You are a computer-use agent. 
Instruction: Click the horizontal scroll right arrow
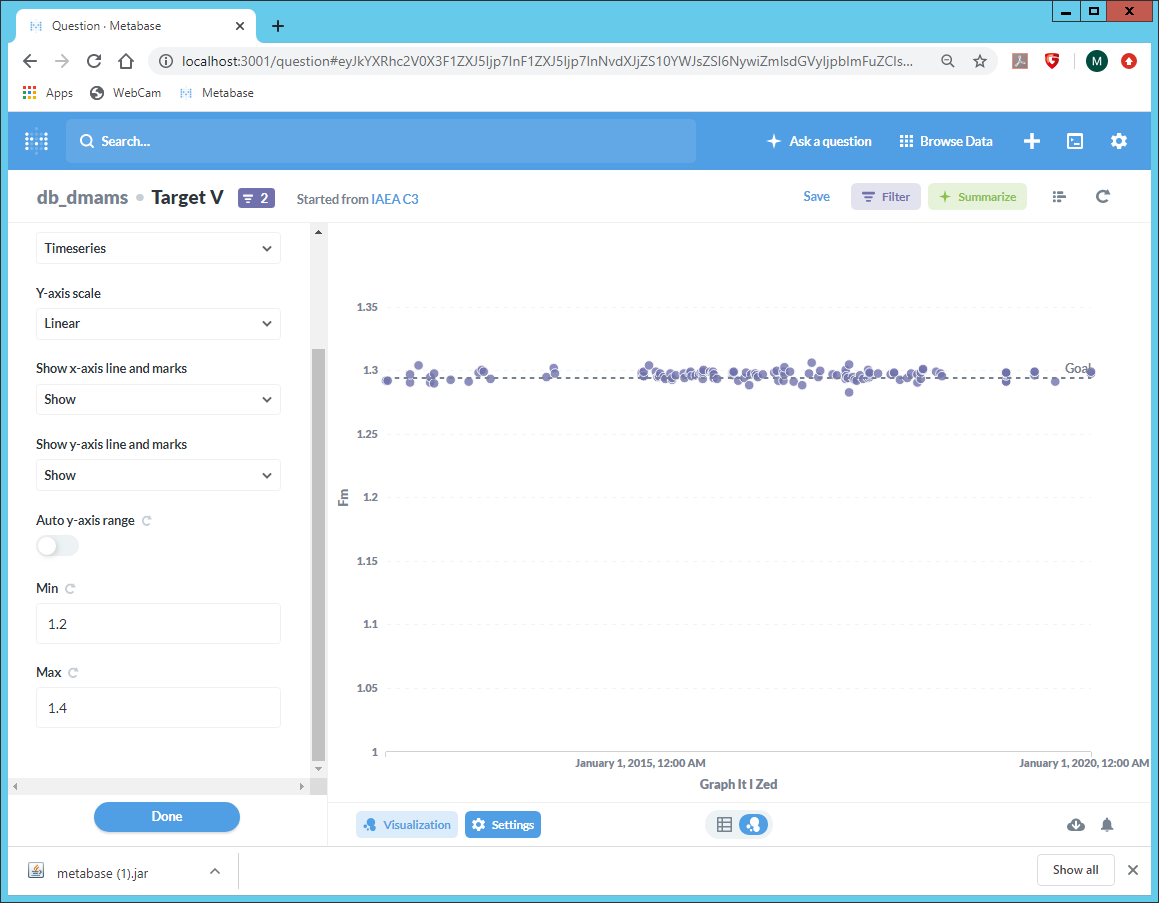pos(302,786)
